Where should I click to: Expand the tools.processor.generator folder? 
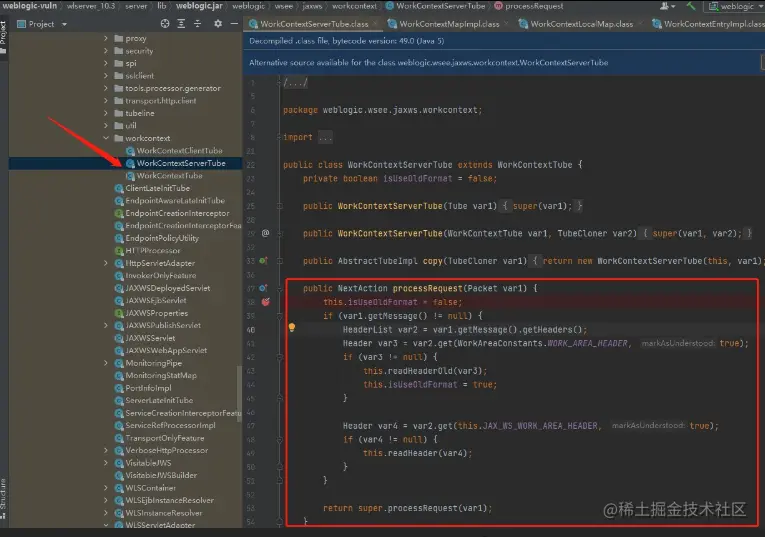106,88
